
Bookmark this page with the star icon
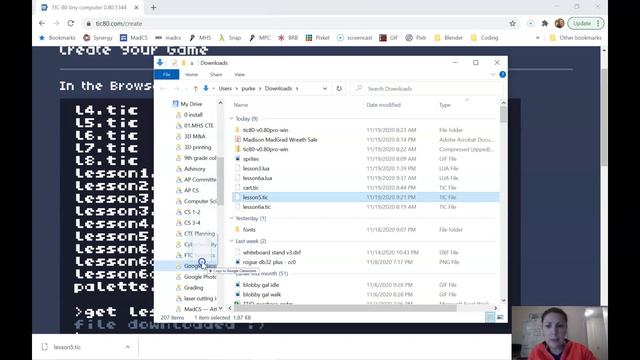513,24
